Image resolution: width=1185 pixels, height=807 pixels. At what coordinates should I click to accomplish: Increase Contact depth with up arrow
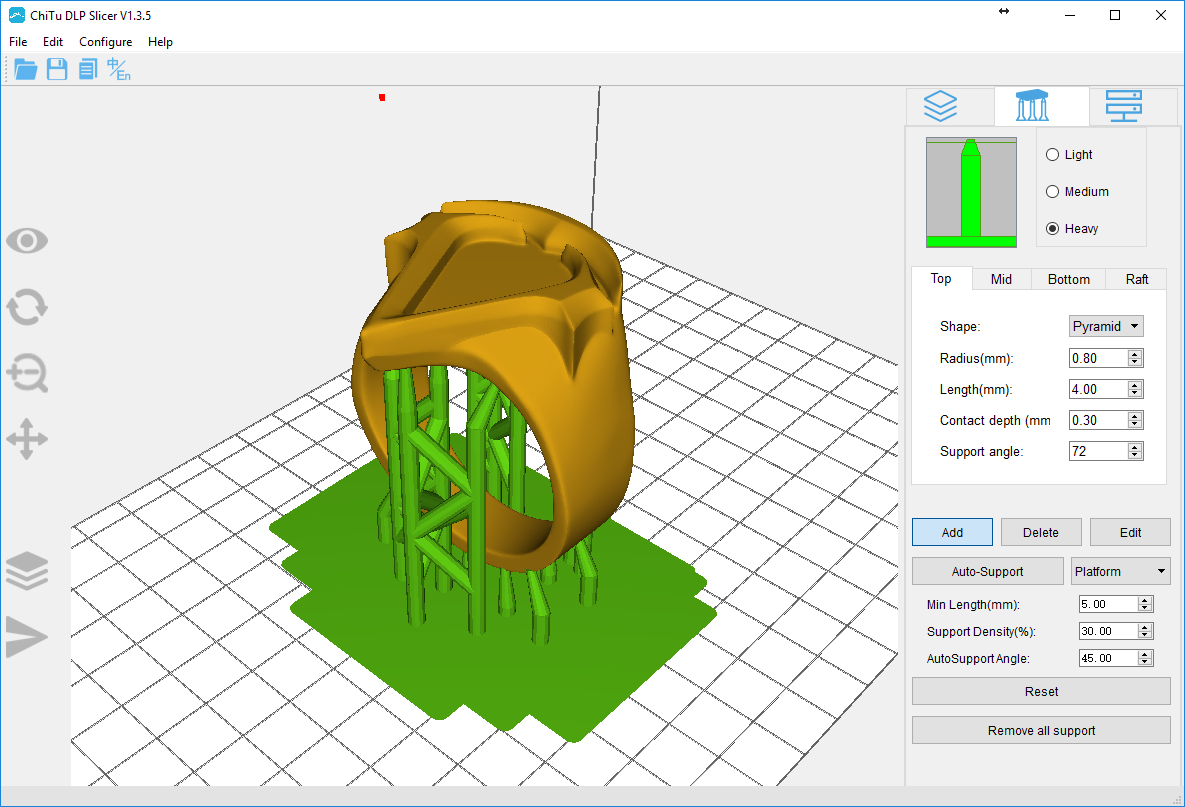[x=1134, y=416]
